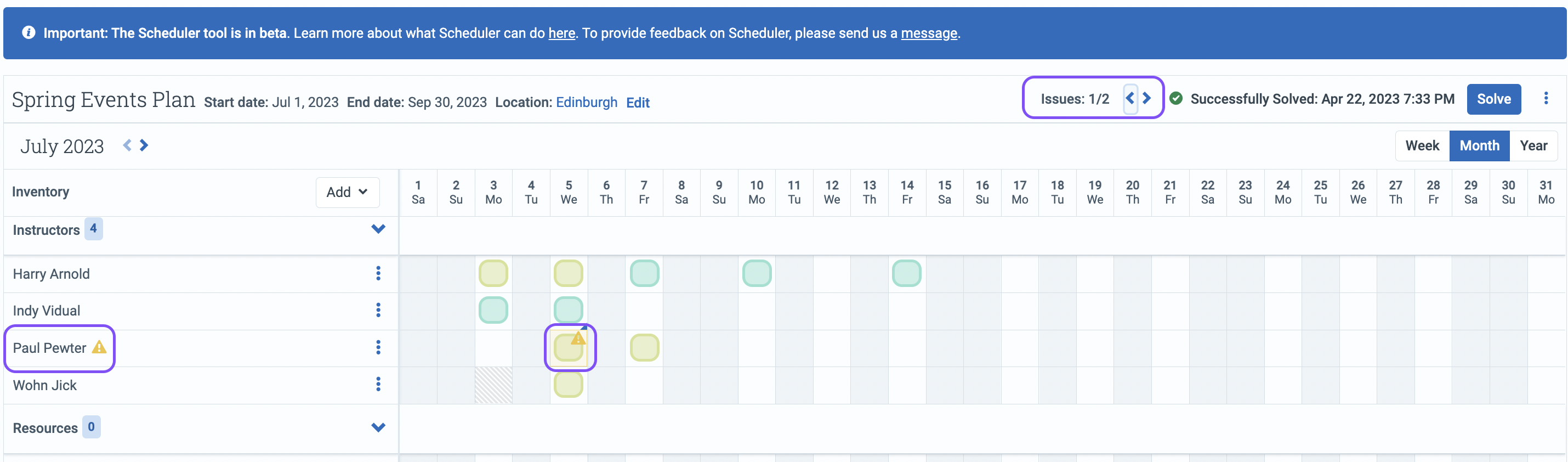Select the Month view tab

[1479, 145]
